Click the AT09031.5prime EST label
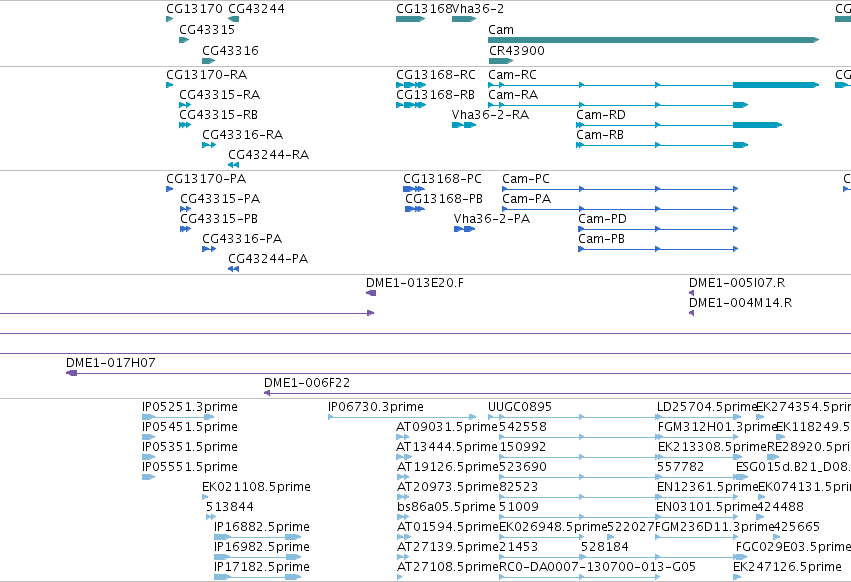Image resolution: width=851 pixels, height=582 pixels. (x=447, y=427)
